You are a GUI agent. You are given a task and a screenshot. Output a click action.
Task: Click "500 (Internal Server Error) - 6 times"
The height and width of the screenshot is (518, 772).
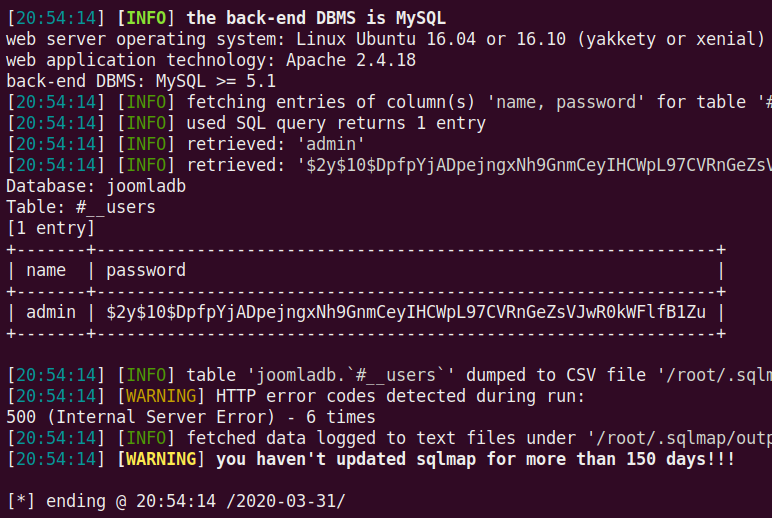pos(191,417)
